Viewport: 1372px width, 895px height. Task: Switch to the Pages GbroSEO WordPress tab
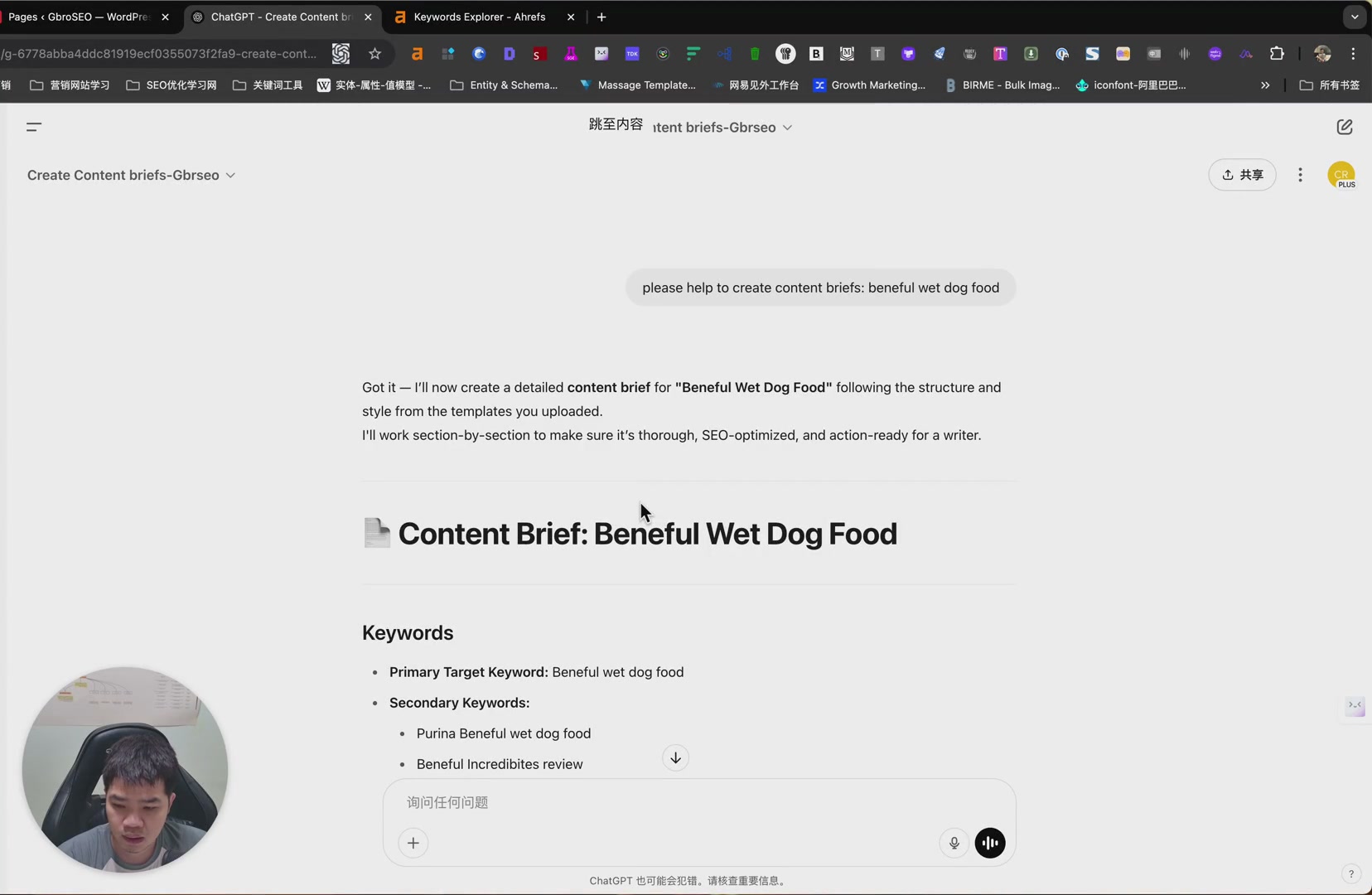(x=79, y=17)
